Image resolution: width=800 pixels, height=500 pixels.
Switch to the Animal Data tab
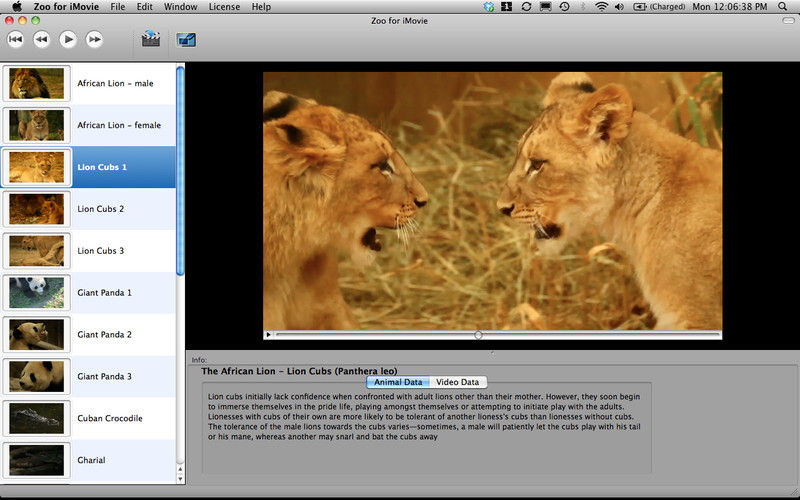[x=398, y=382]
